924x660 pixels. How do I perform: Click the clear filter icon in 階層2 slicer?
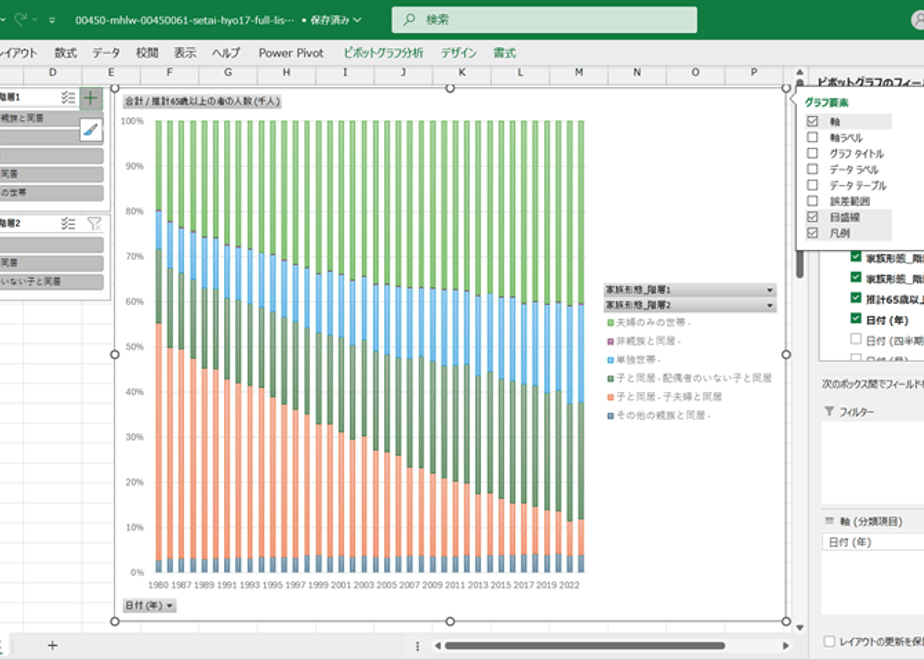(94, 223)
